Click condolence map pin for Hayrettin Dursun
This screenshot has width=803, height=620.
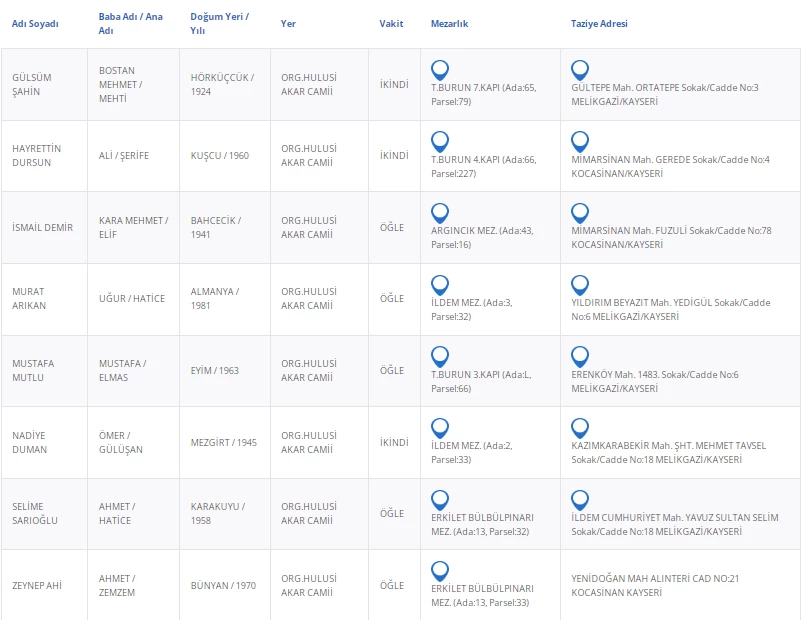[x=579, y=141]
